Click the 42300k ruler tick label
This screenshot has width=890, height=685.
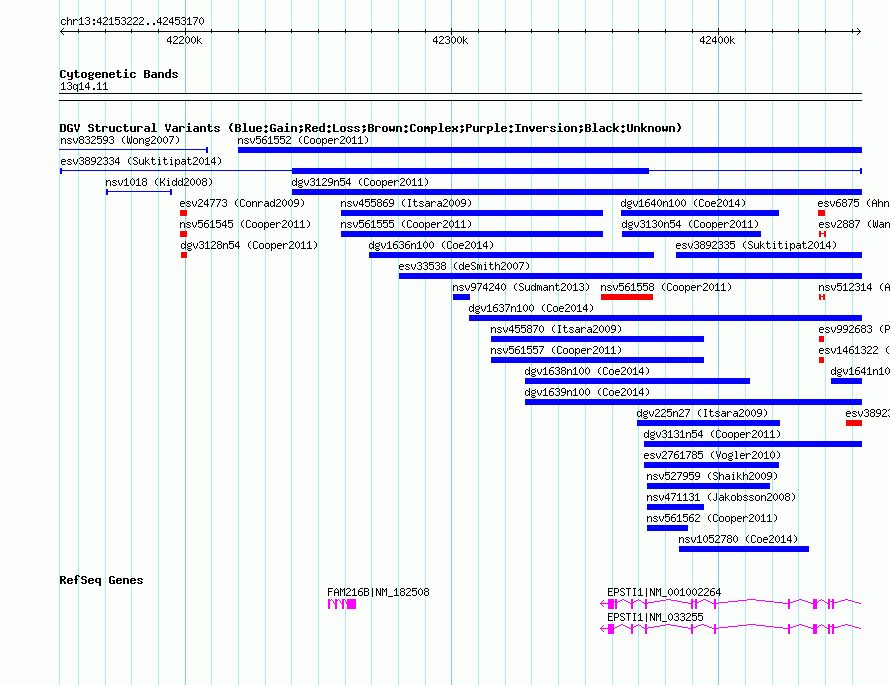[x=450, y=40]
